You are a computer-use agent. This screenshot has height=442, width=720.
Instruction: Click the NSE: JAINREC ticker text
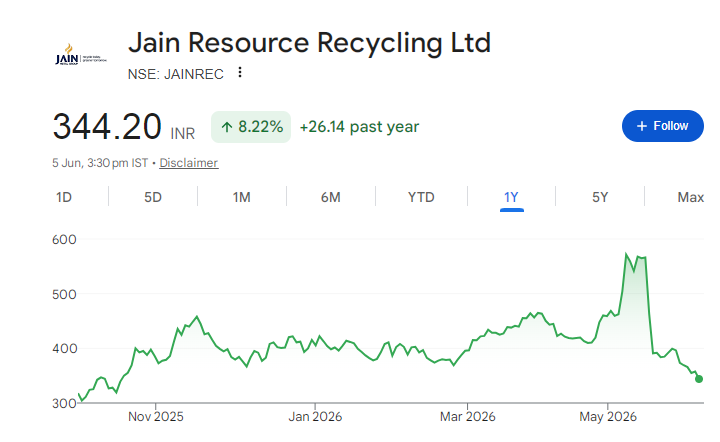pyautogui.click(x=175, y=74)
